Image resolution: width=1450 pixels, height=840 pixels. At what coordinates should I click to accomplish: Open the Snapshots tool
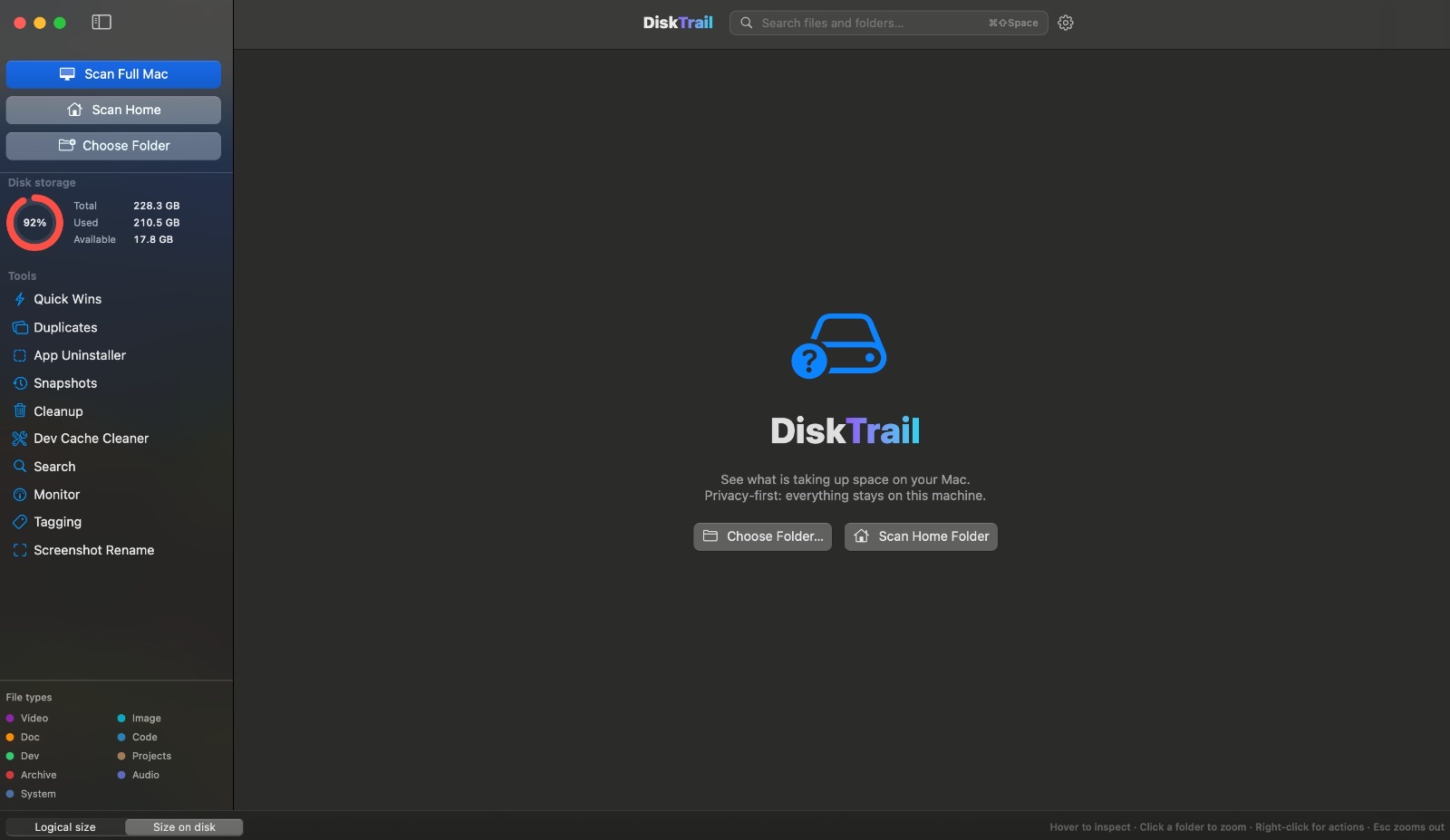(65, 383)
